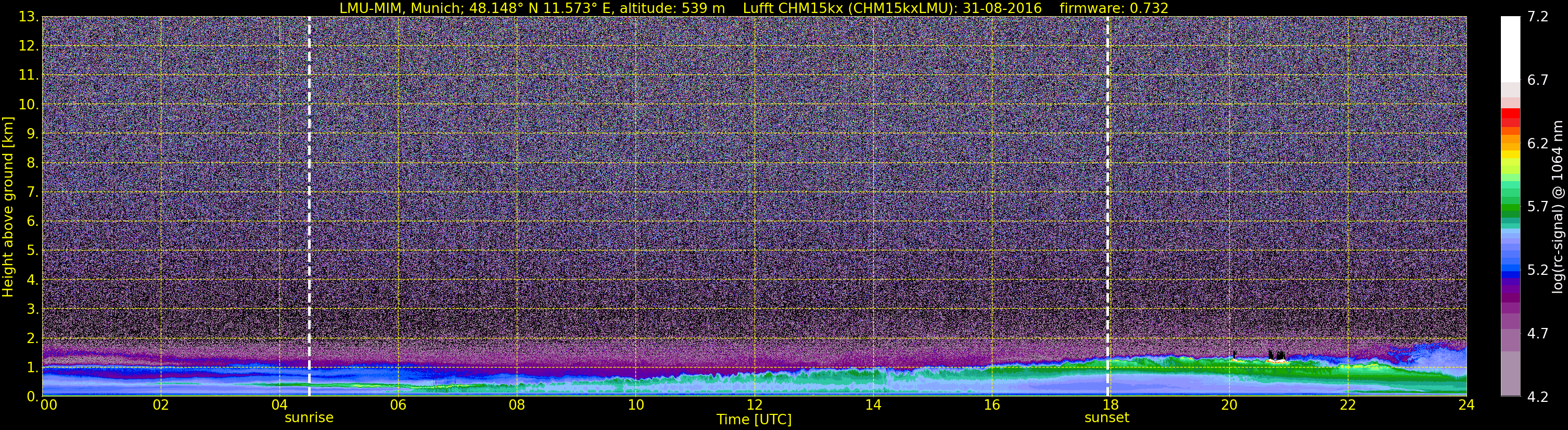Click the height axis tick label '12.'

(29, 46)
